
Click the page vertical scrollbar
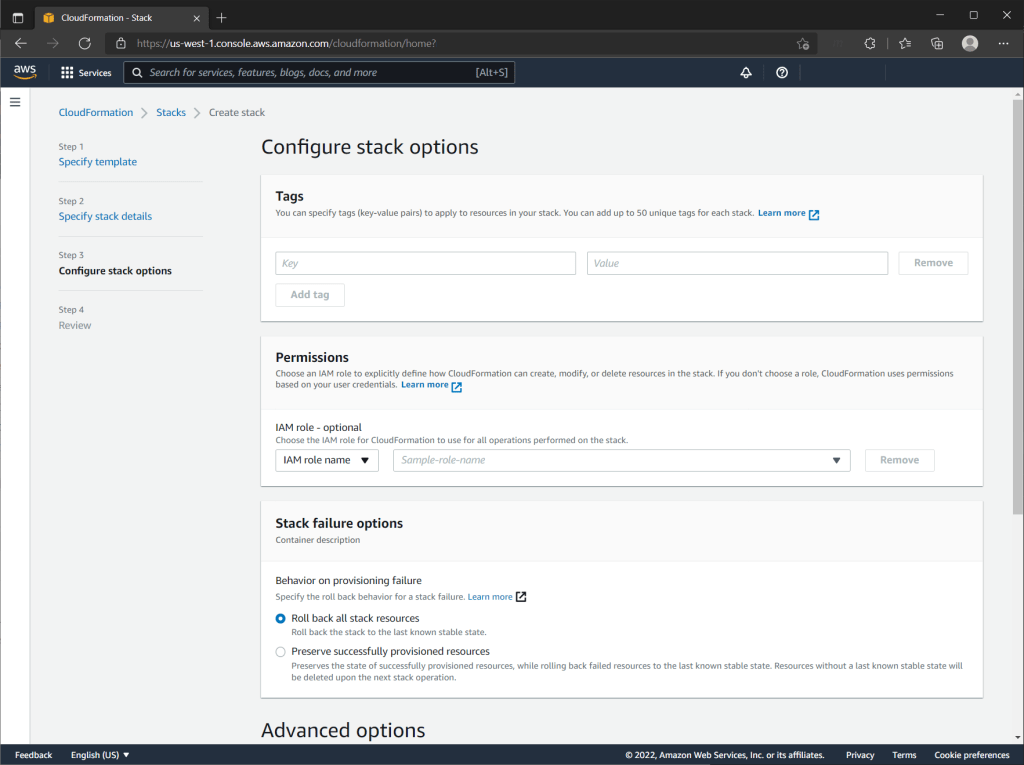1017,300
